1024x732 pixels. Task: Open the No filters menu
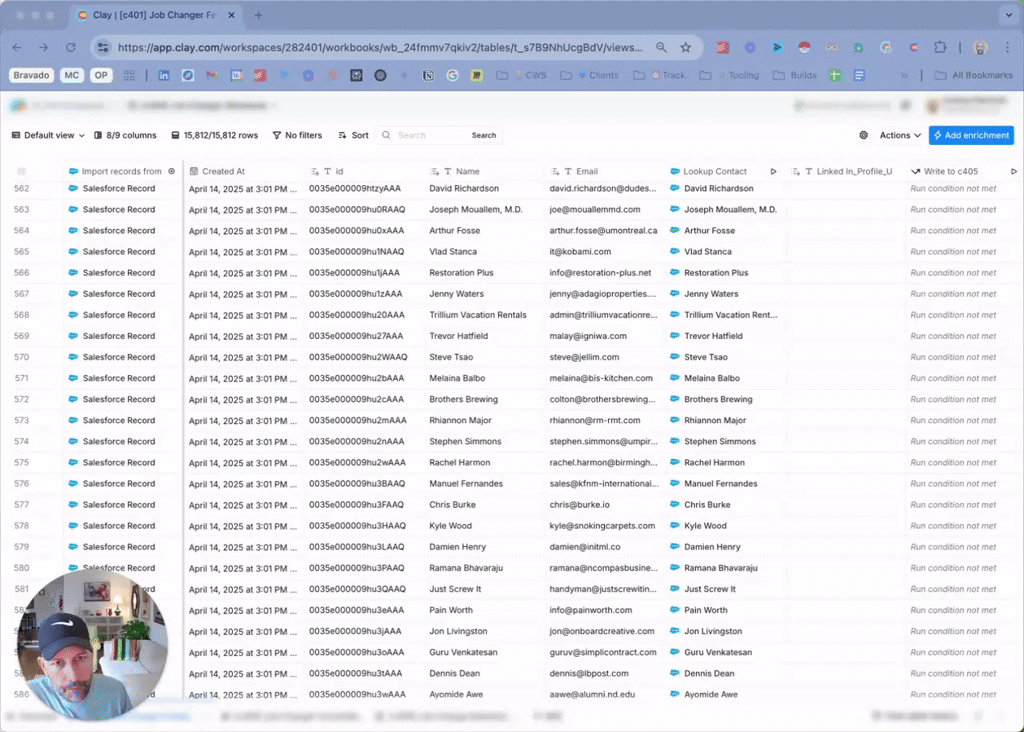(297, 135)
